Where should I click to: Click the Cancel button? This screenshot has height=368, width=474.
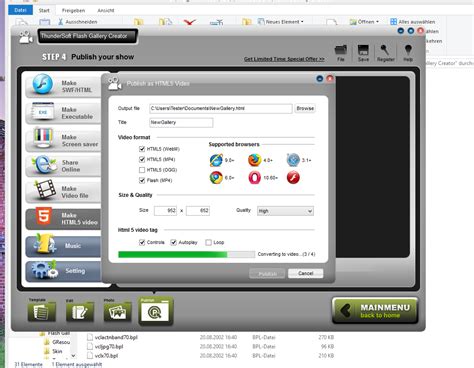click(306, 273)
